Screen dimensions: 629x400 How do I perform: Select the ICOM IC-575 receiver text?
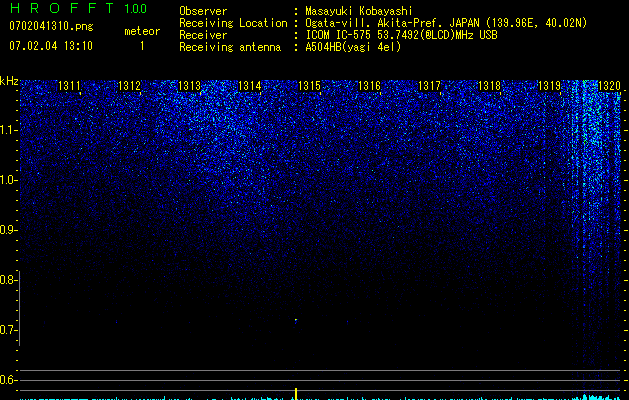401,35
